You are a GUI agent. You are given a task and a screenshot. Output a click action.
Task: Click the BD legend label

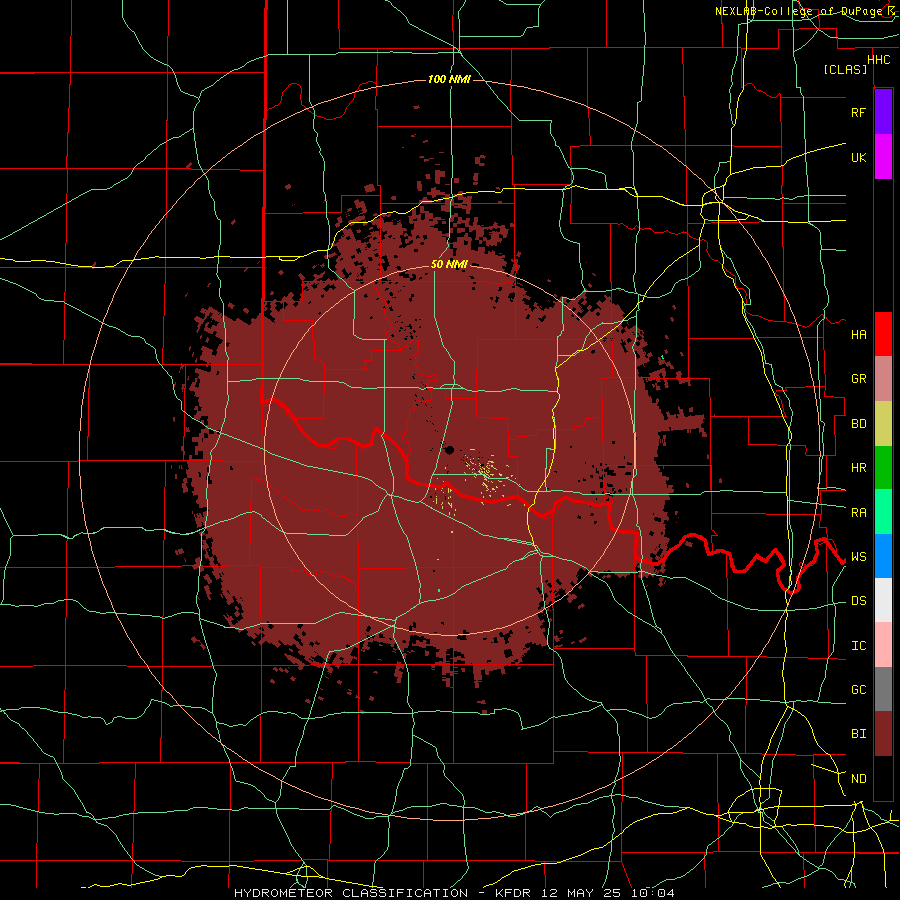pos(858,424)
